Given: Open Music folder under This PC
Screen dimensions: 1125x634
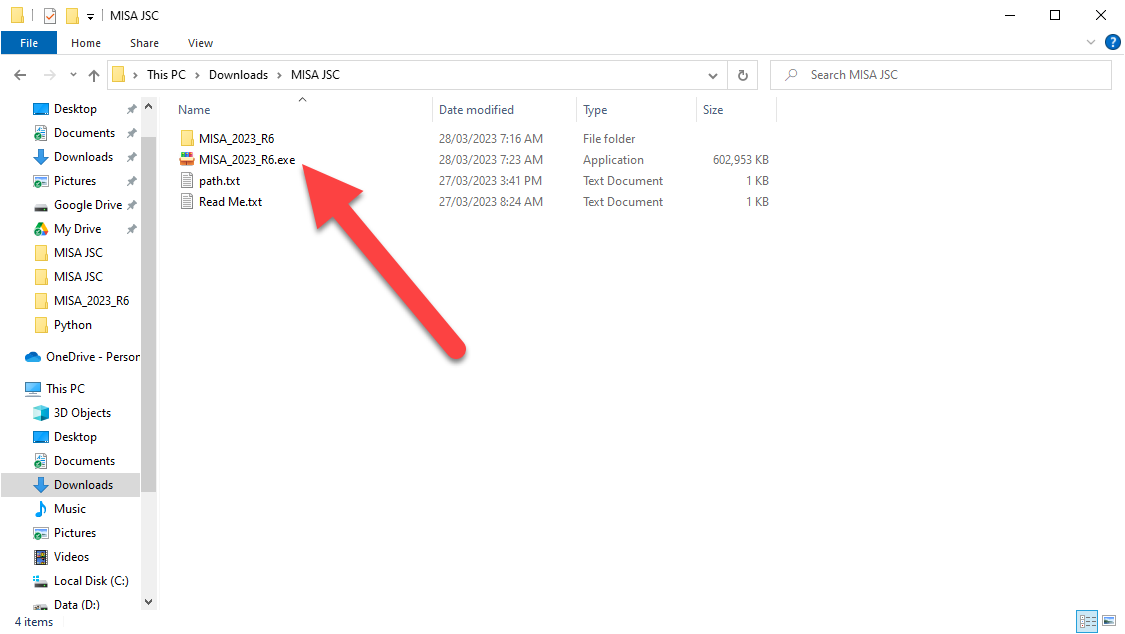Looking at the screenshot, I should point(70,509).
